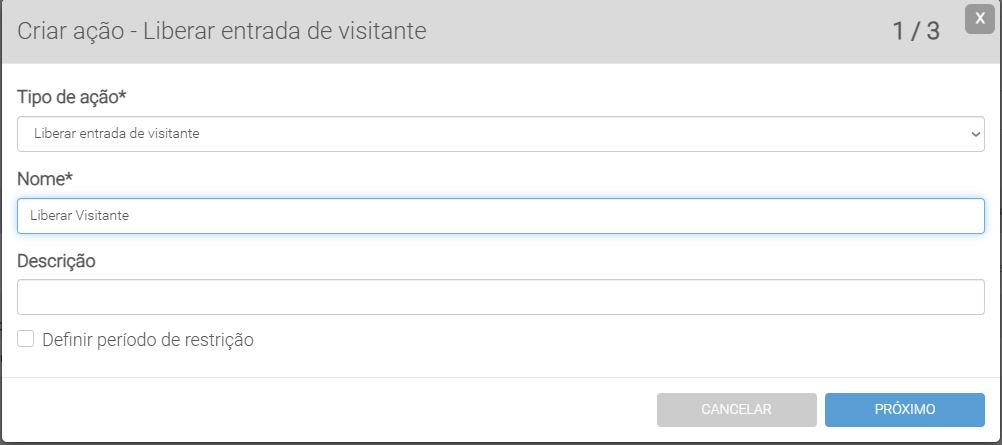1002x445 pixels.
Task: Click the gray dialog header bar
Action: tap(650, 31)
